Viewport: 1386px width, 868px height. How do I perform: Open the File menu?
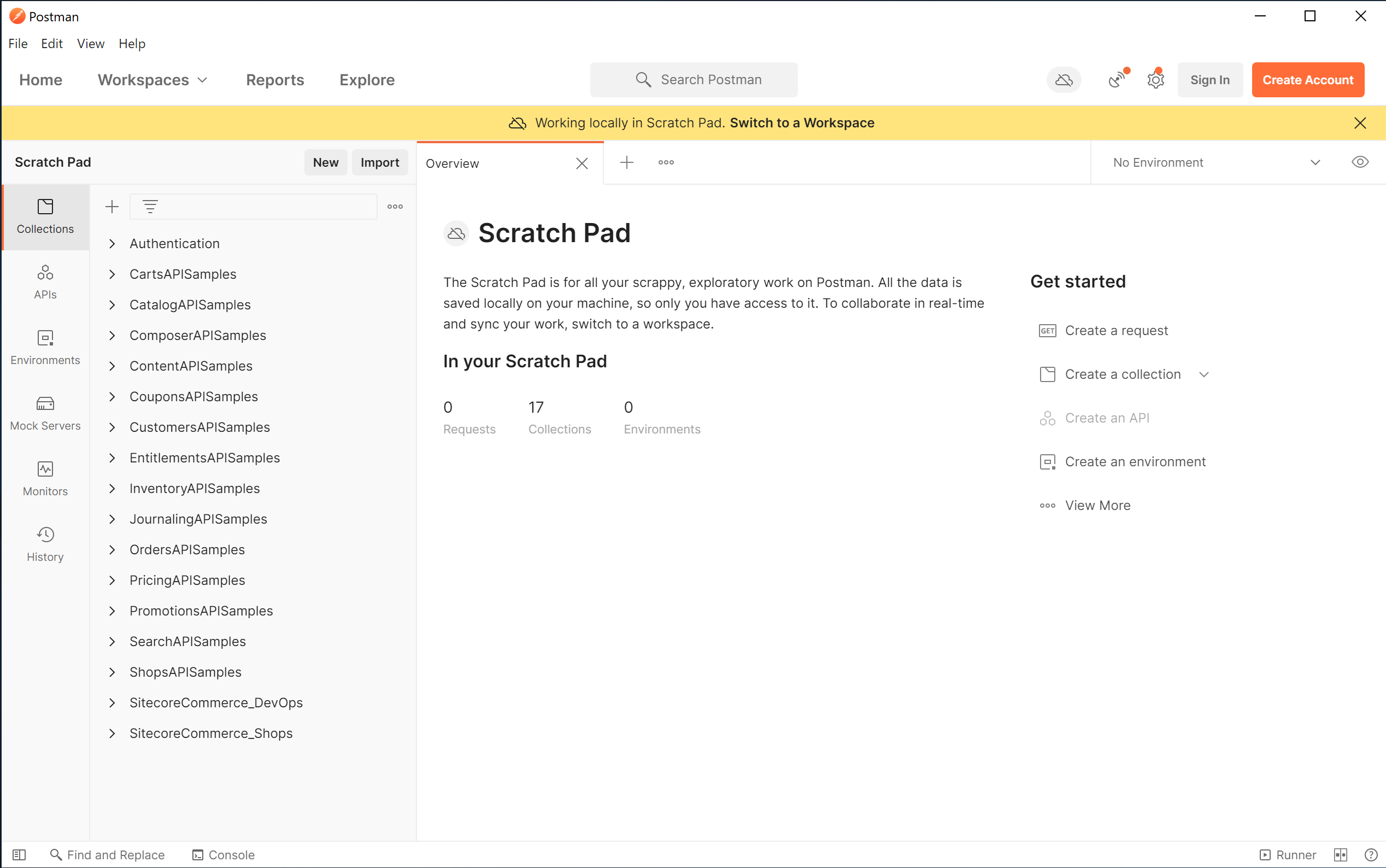tap(18, 44)
